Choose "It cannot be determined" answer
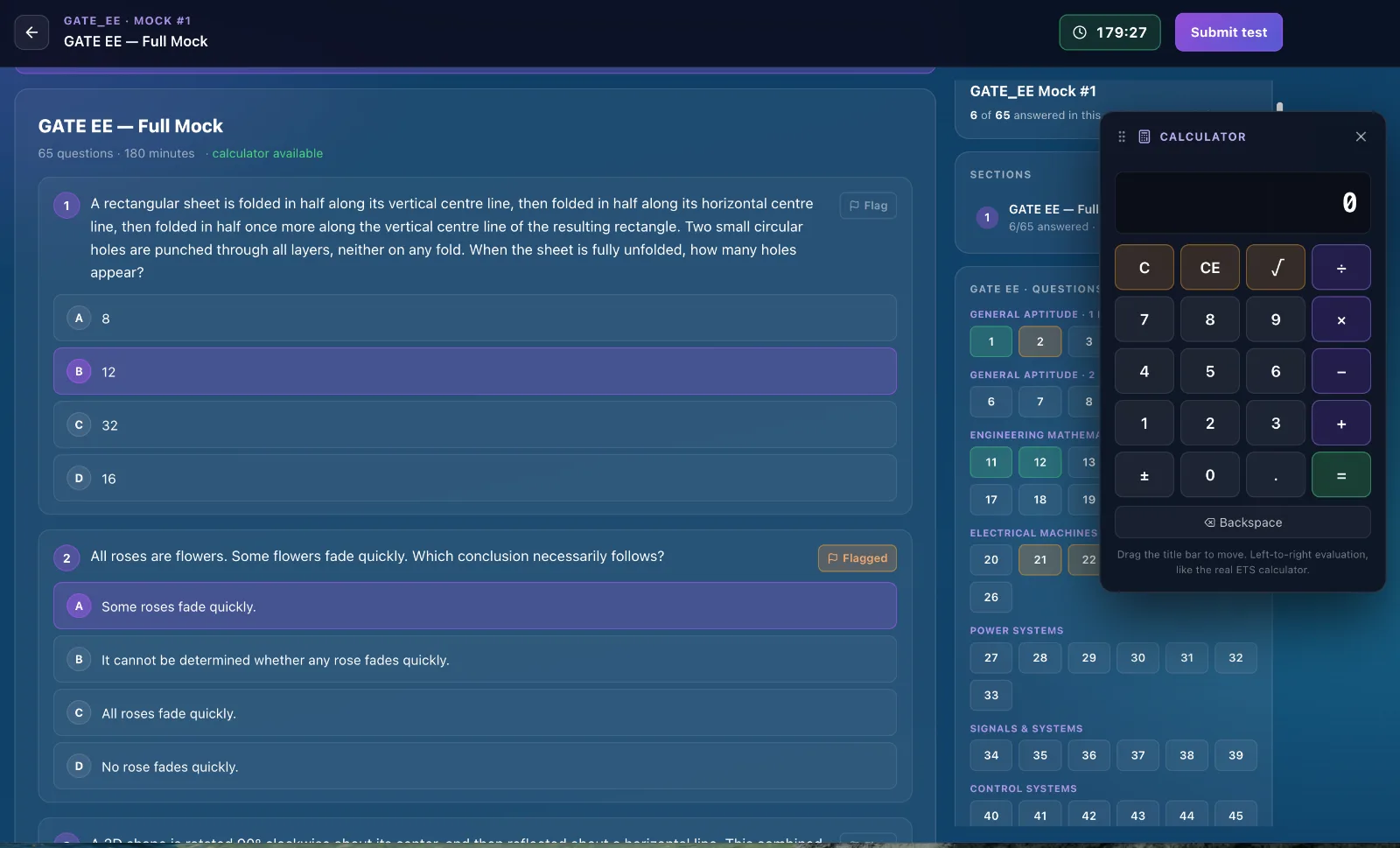The width and height of the screenshot is (1400, 848). coord(475,659)
